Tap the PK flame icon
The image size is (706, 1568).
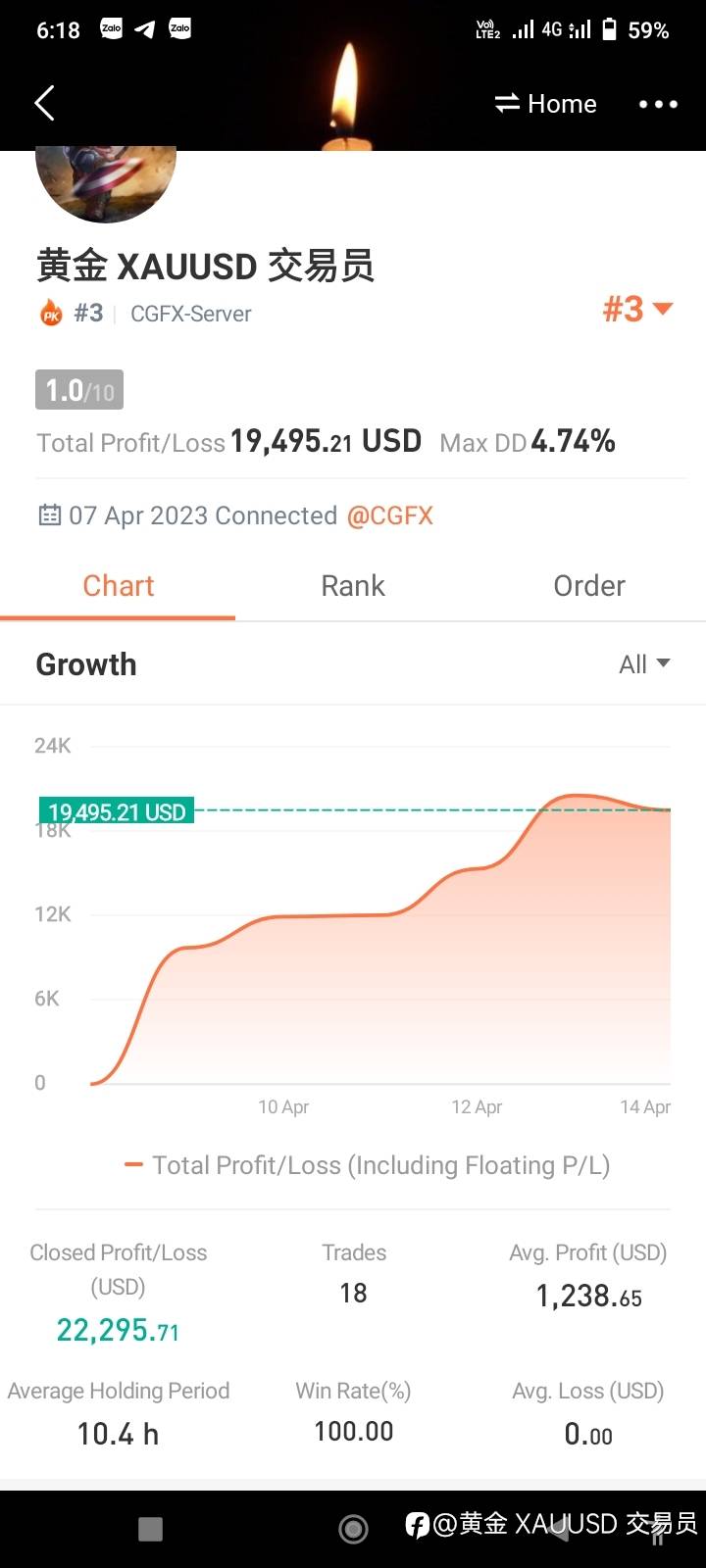tap(51, 314)
